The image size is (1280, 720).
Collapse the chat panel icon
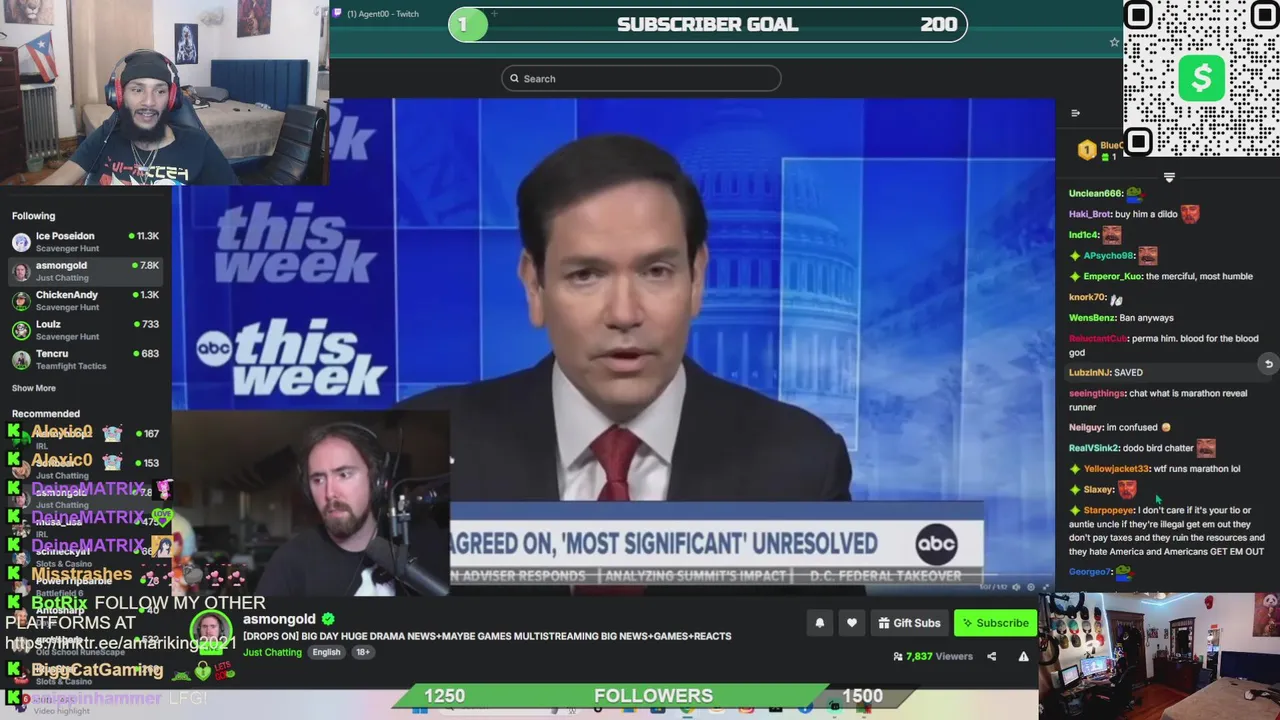click(1075, 113)
